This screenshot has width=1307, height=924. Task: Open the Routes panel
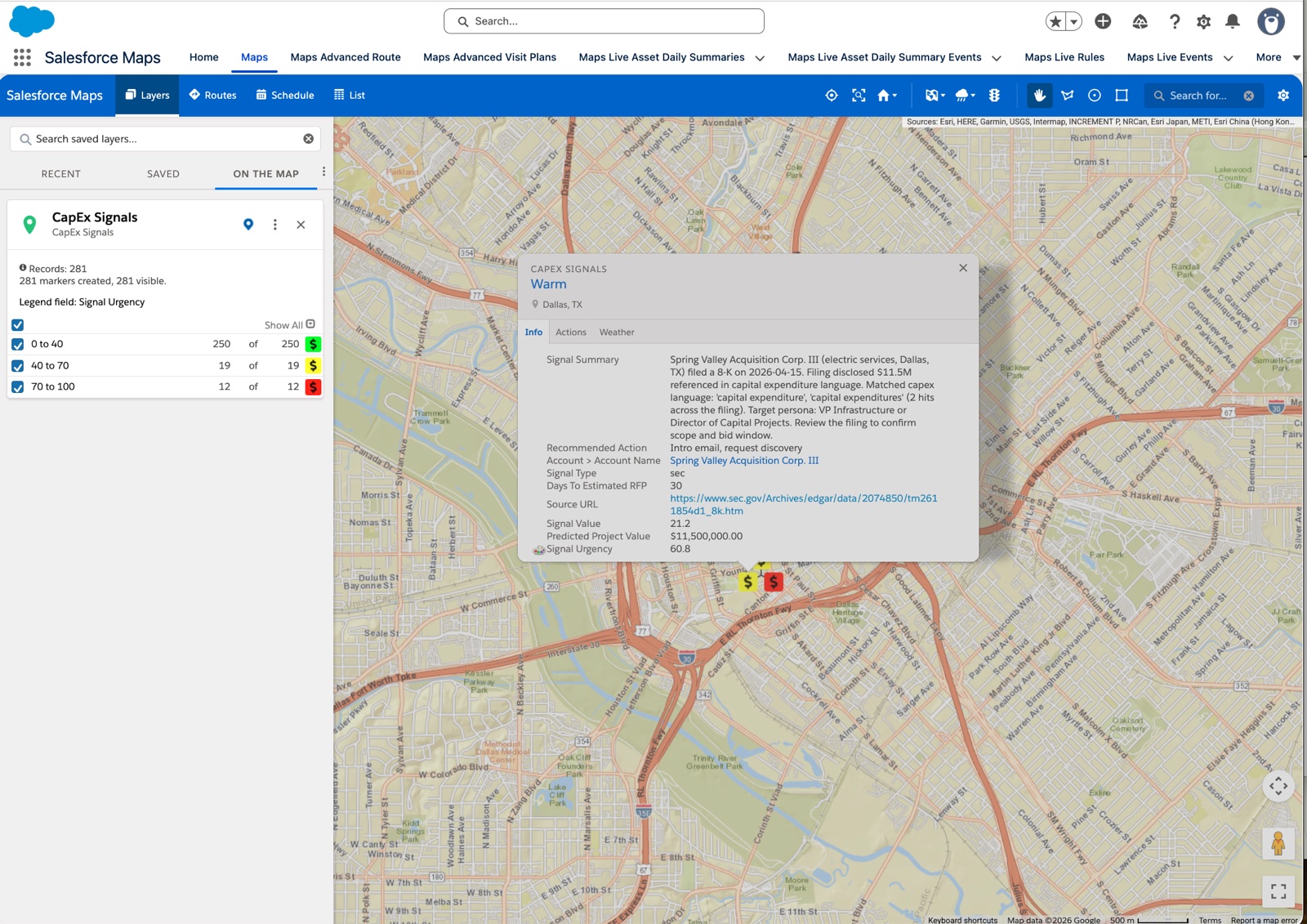click(212, 96)
